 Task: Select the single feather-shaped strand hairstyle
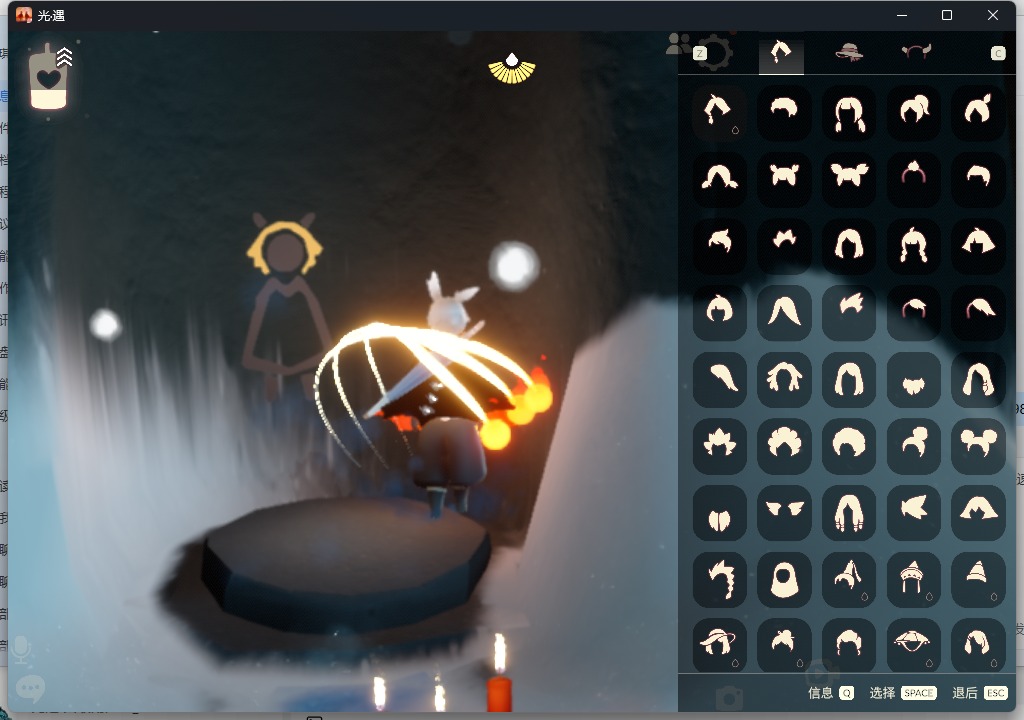tap(720, 379)
